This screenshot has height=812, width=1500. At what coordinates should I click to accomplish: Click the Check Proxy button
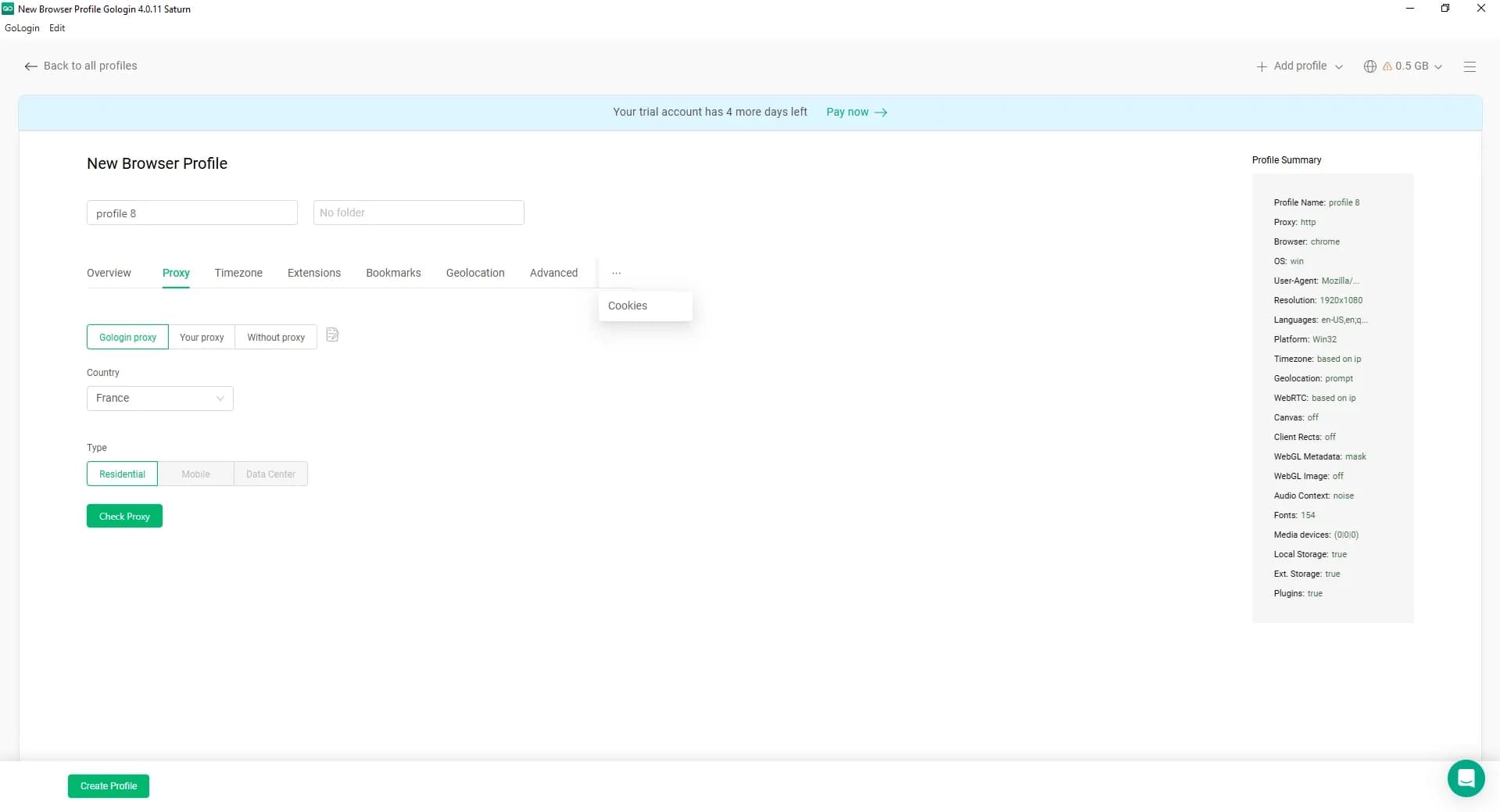[x=124, y=516]
